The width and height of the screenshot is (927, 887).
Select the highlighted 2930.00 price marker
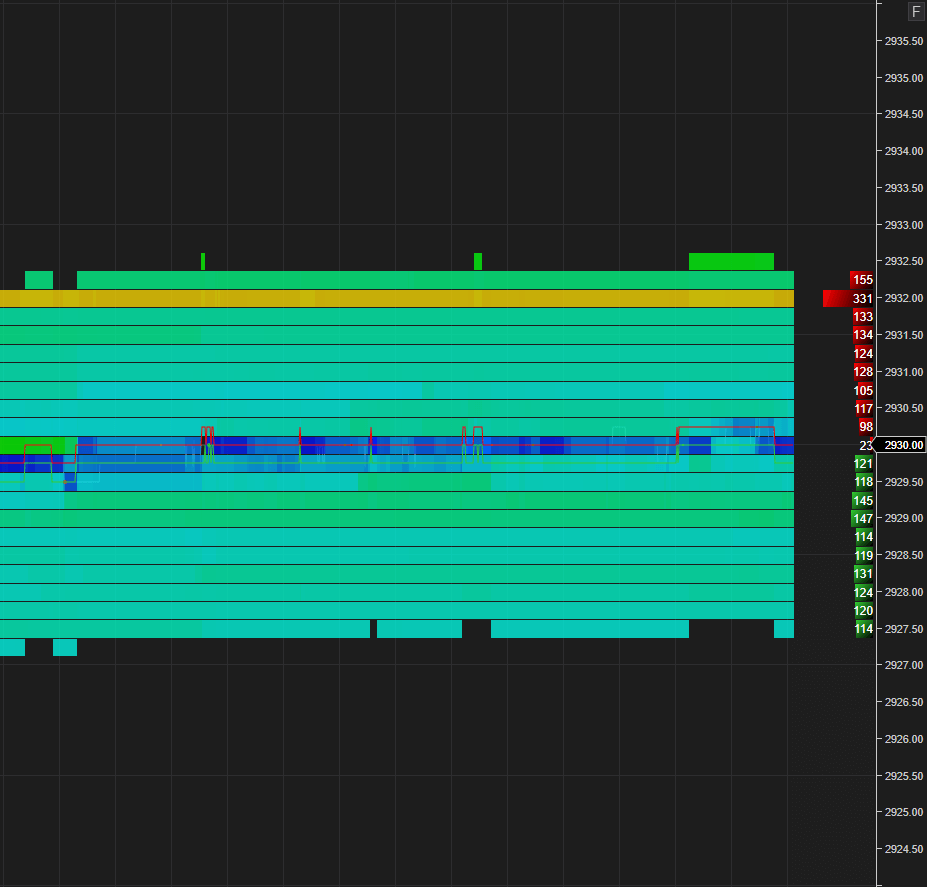pyautogui.click(x=901, y=446)
